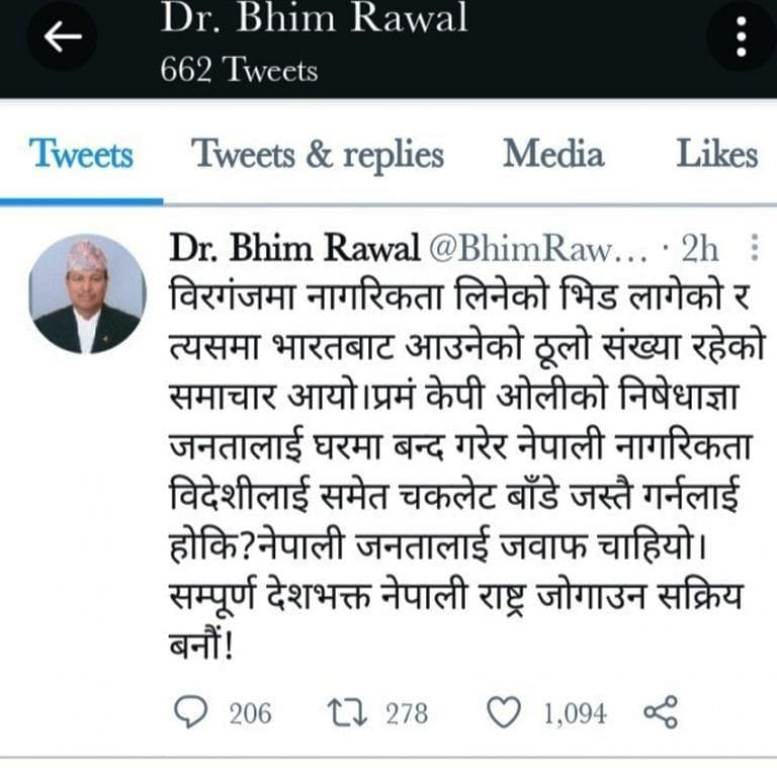Like the tweet with heart icon
Screen dimensions: 777x768
click(x=504, y=713)
